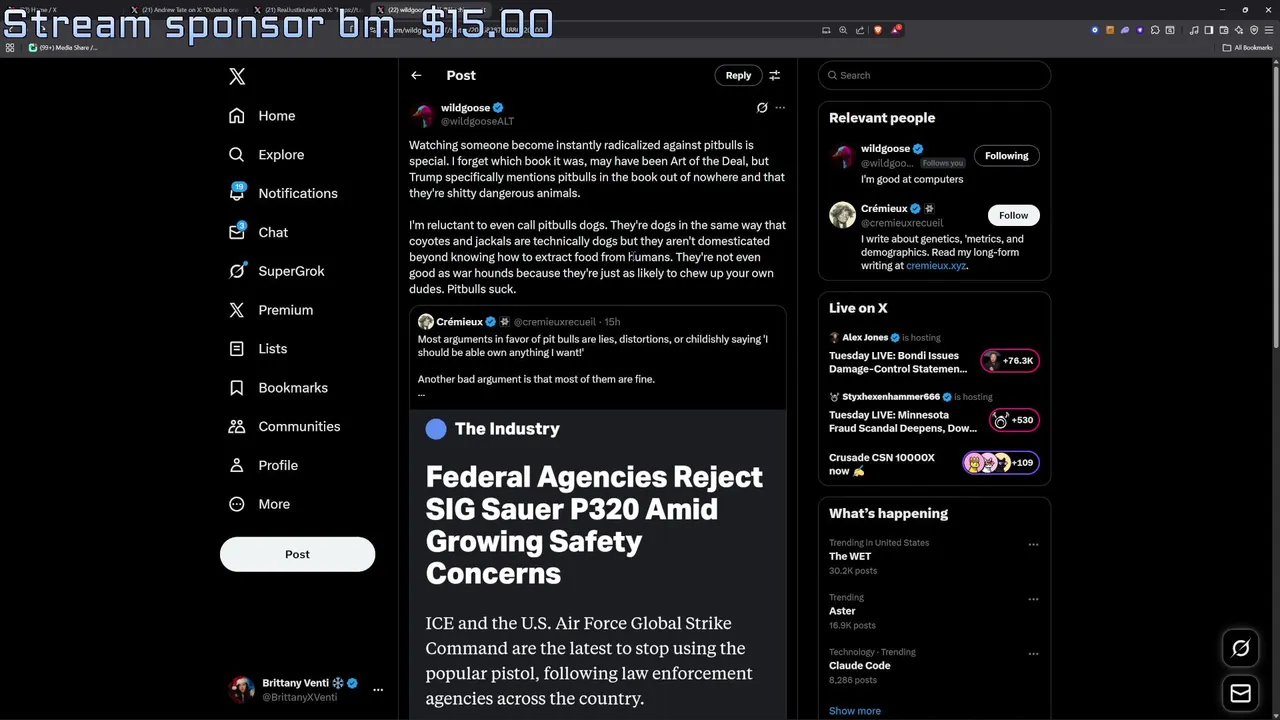1280x720 pixels.
Task: Join Alex Jones live +76.3K badge
Action: coord(1010,361)
